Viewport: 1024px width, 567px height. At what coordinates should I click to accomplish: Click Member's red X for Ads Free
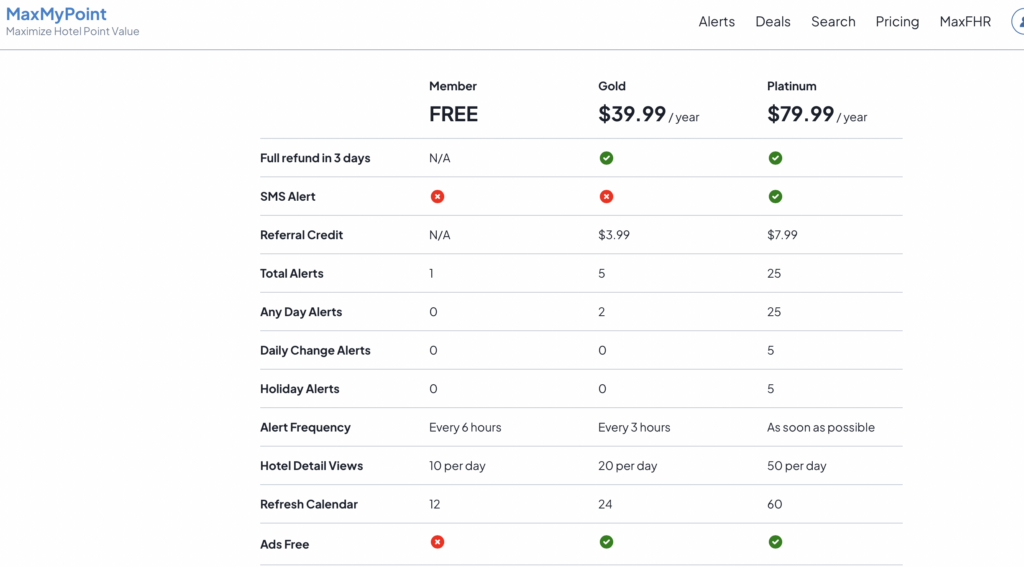pyautogui.click(x=437, y=542)
